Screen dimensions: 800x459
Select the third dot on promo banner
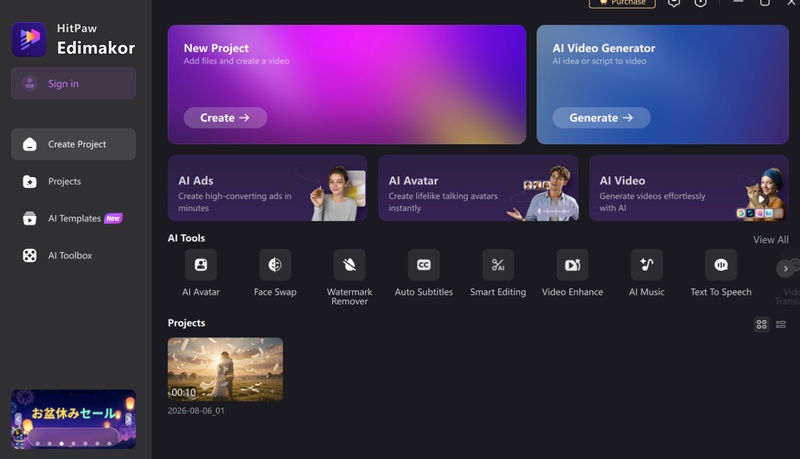pos(62,444)
